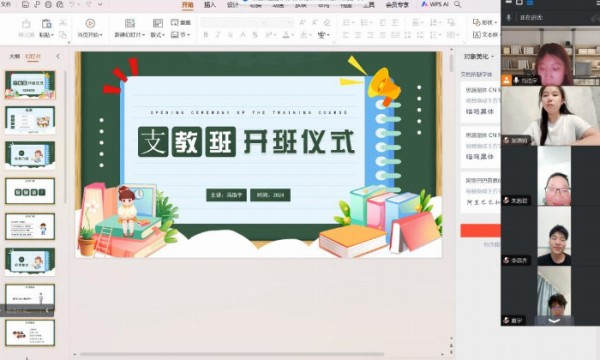The width and height of the screenshot is (600, 360).
Task: Toggle Align Left paragraph alignment
Action: (346, 35)
